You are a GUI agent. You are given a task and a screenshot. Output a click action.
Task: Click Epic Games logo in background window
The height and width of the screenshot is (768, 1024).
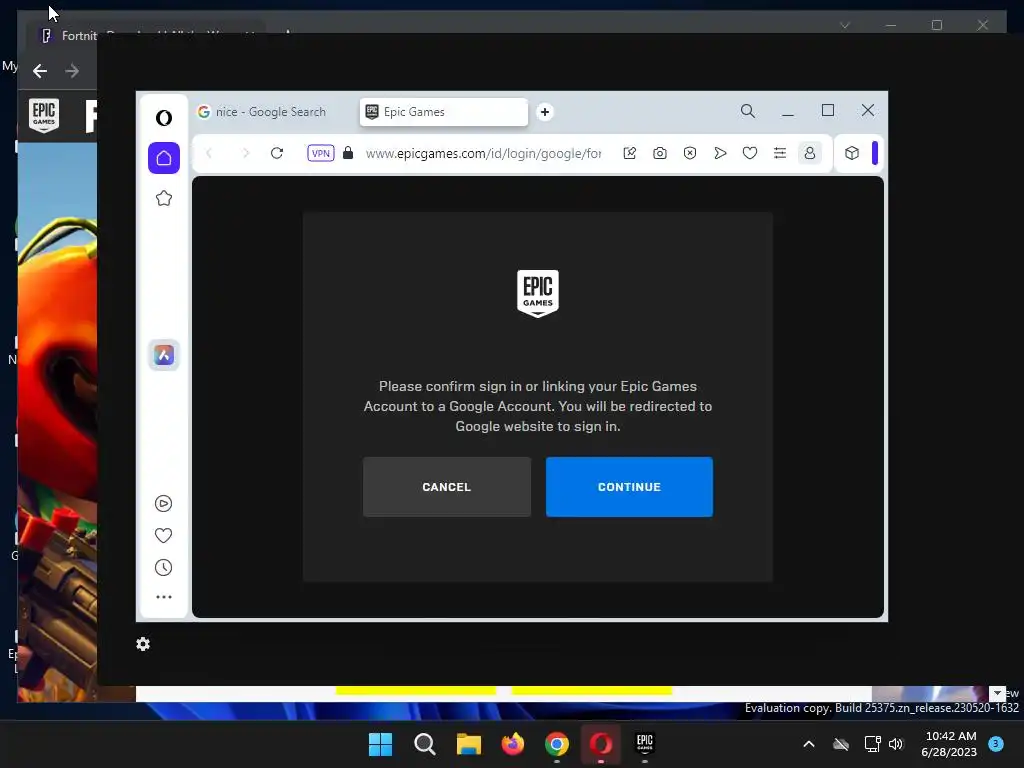(44, 115)
